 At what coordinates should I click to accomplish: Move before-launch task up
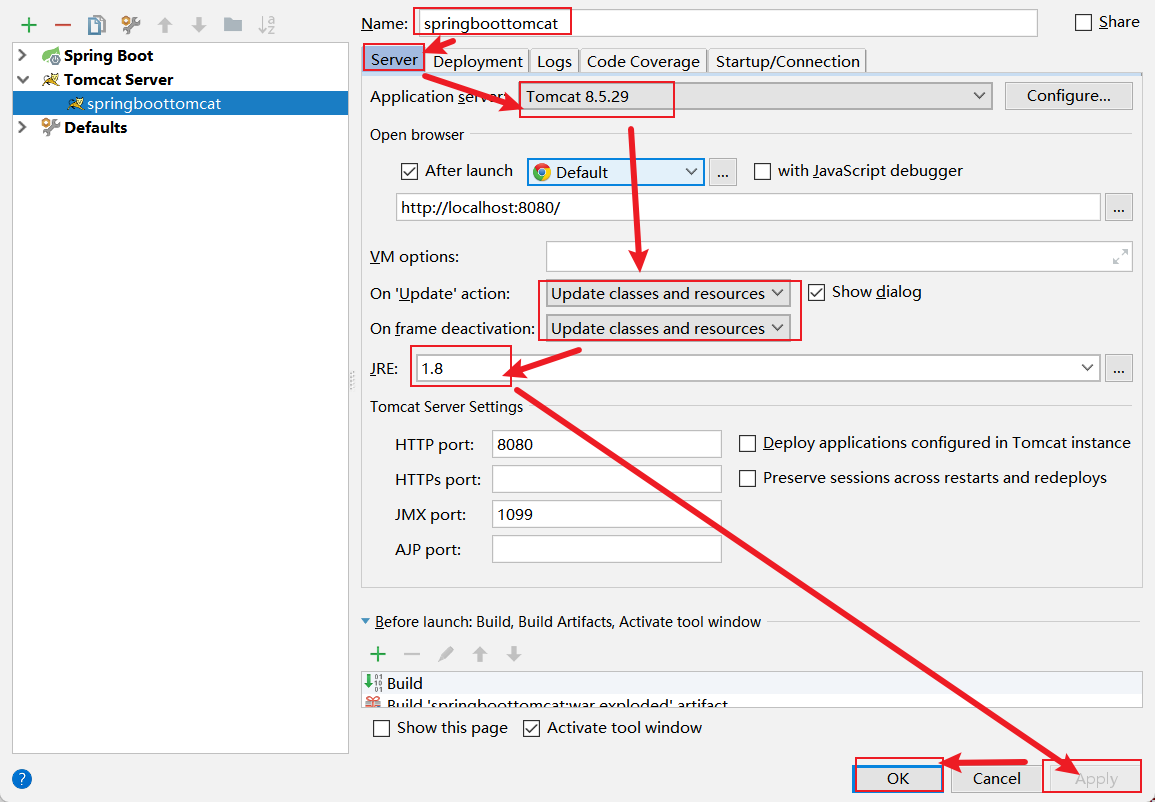(480, 654)
